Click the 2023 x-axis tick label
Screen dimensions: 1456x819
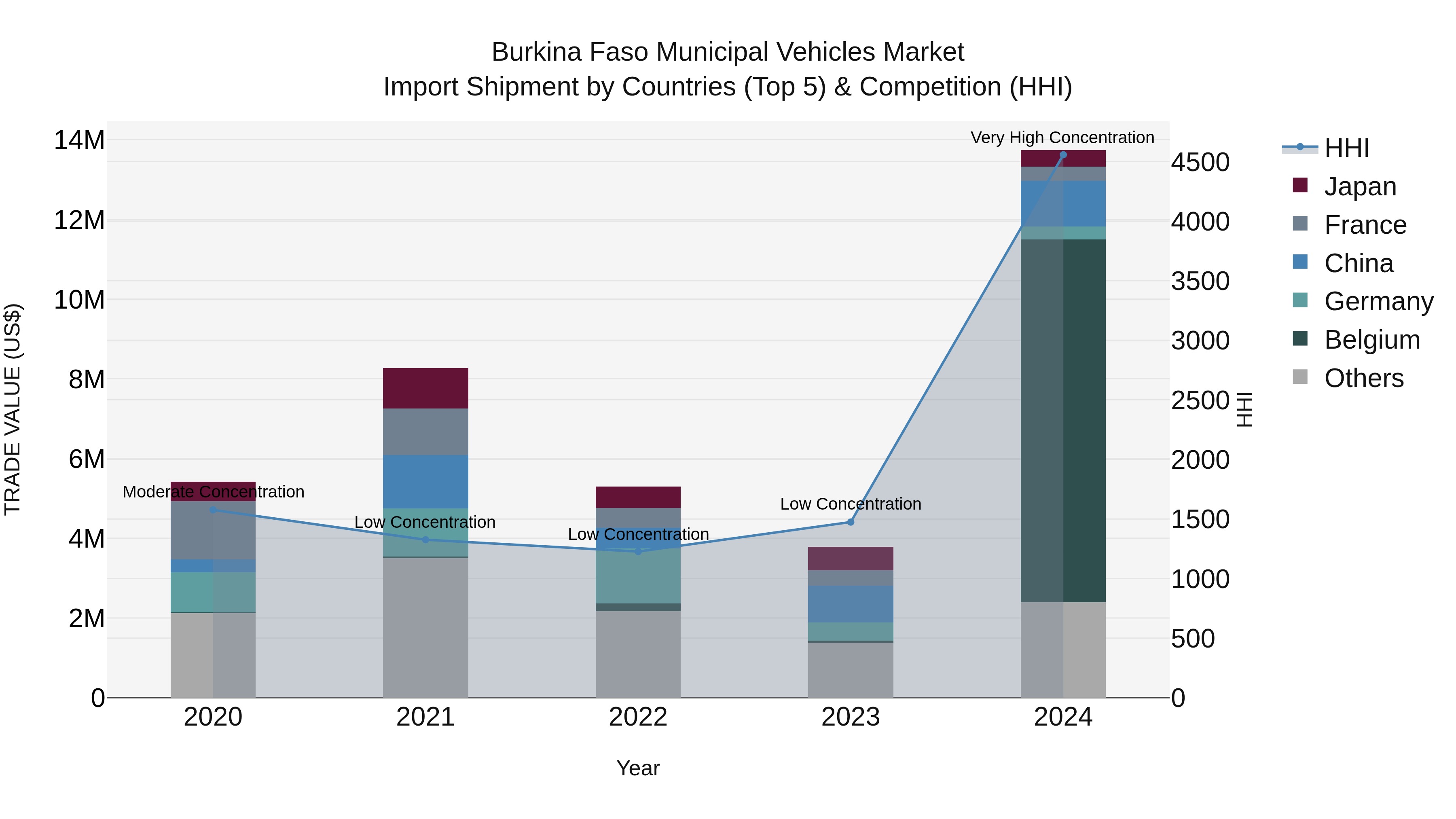tap(851, 717)
